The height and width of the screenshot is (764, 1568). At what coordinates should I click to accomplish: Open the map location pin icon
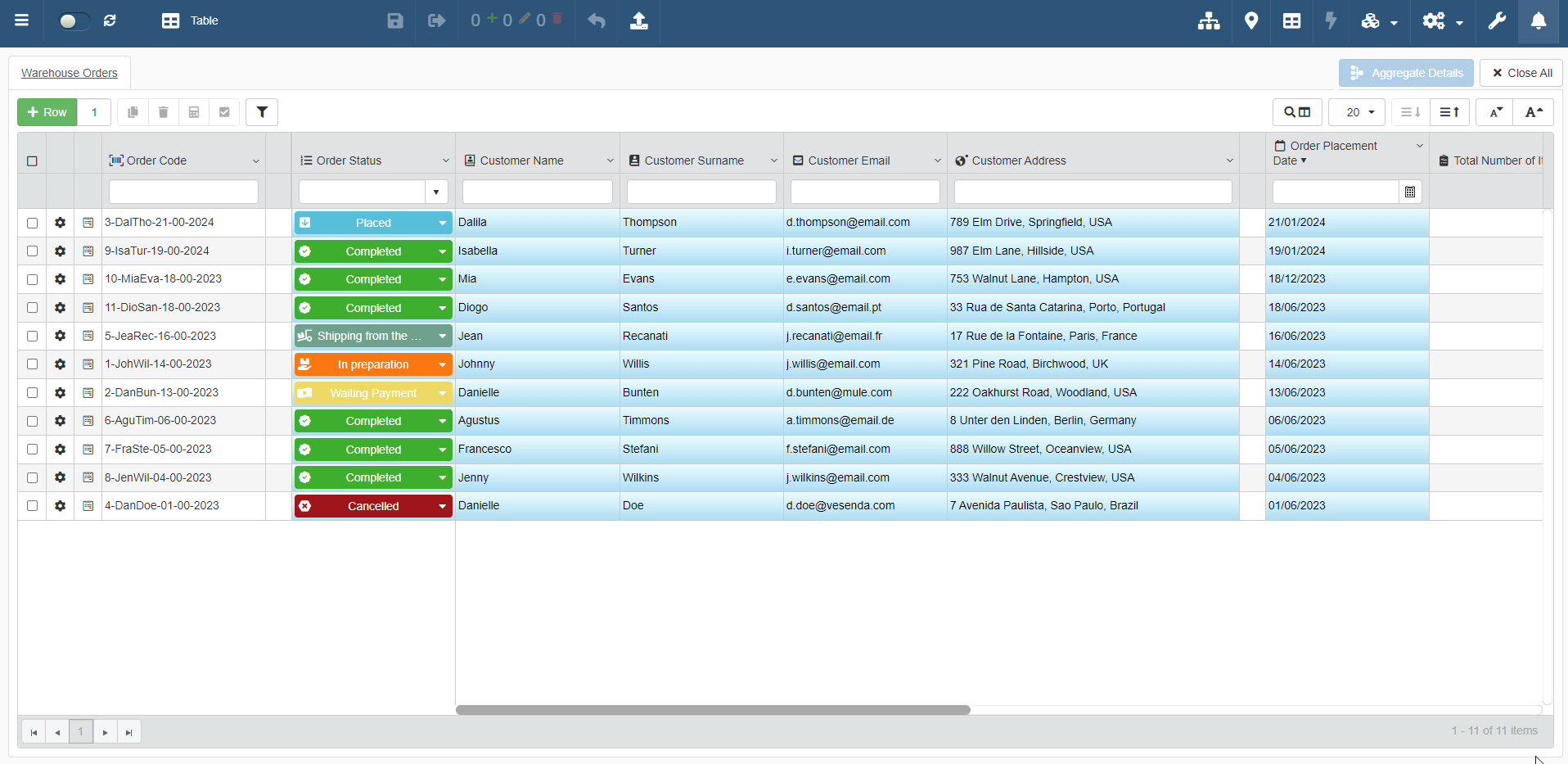pos(1250,21)
